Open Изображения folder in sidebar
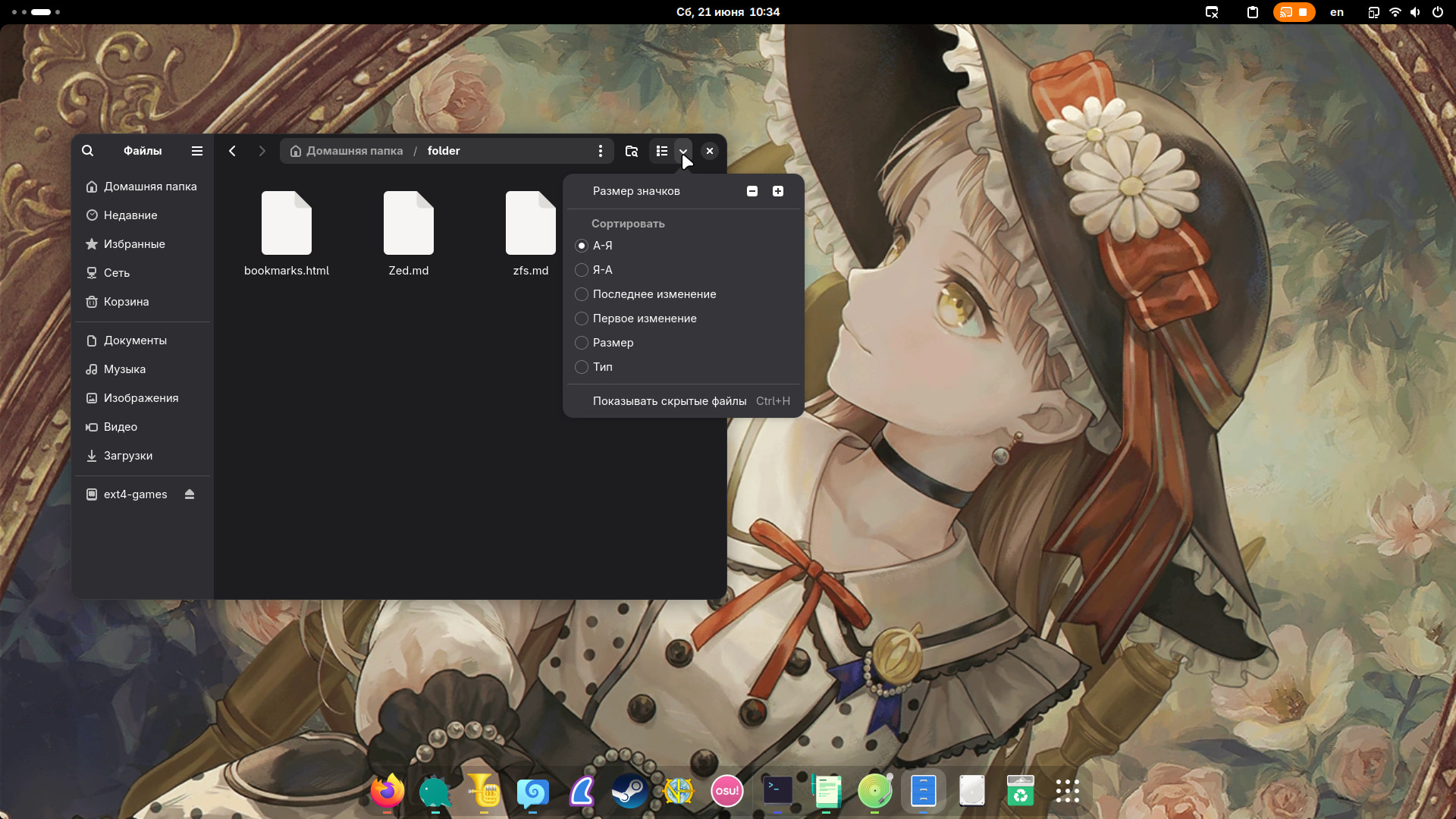1456x819 pixels. 143,398
